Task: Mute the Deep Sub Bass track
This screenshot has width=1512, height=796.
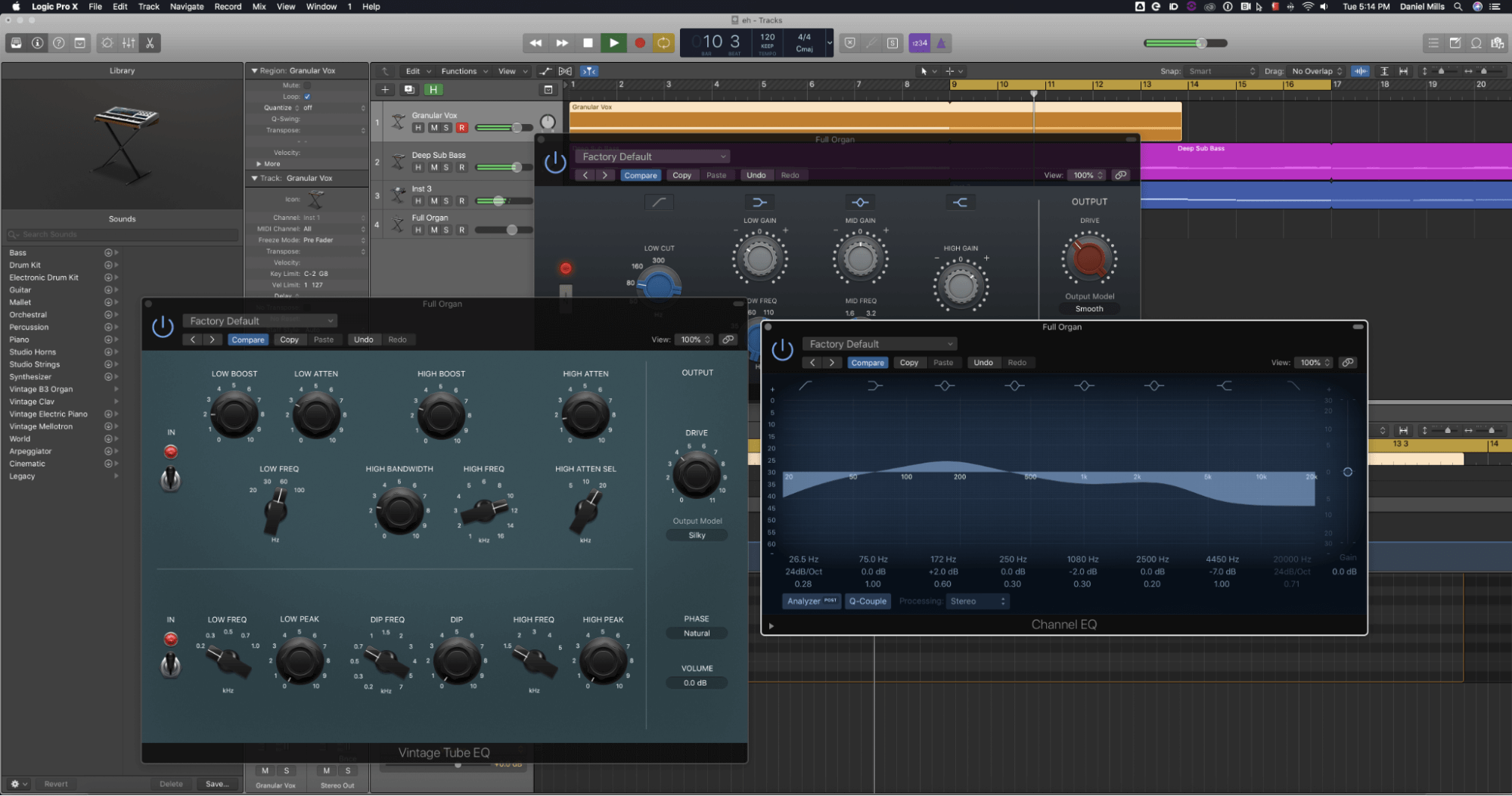Action: point(434,167)
